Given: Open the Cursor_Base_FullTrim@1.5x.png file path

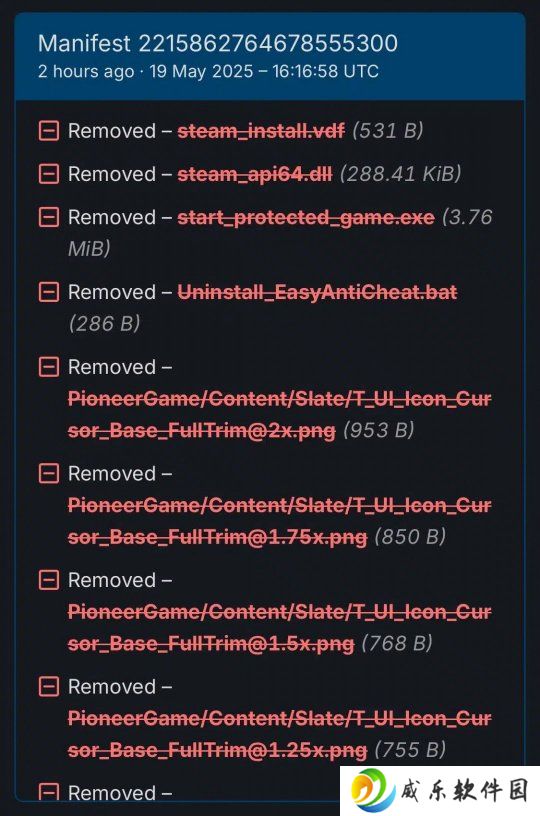Looking at the screenshot, I should click(279, 628).
